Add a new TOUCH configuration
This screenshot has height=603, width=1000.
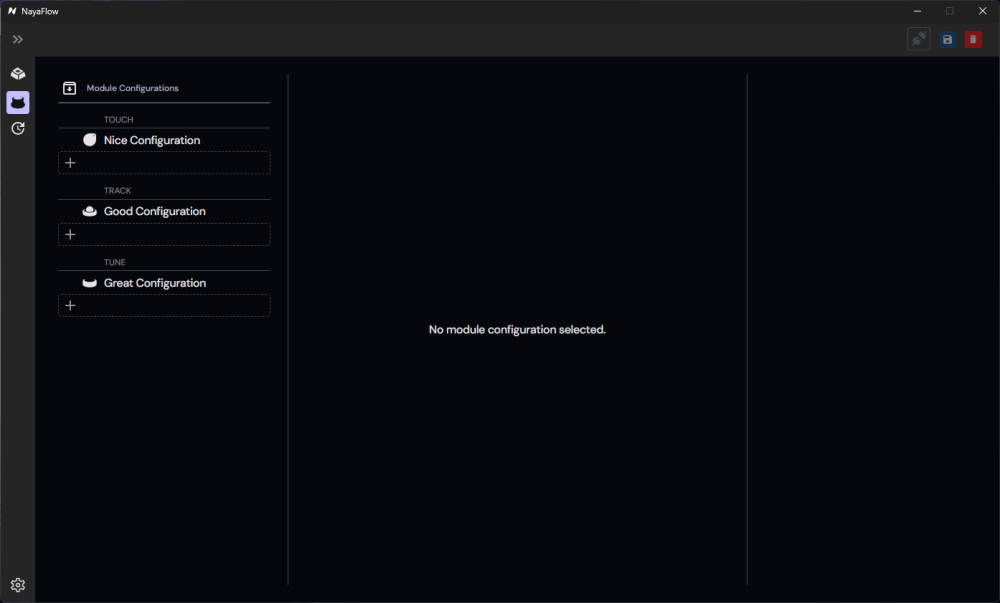[164, 163]
